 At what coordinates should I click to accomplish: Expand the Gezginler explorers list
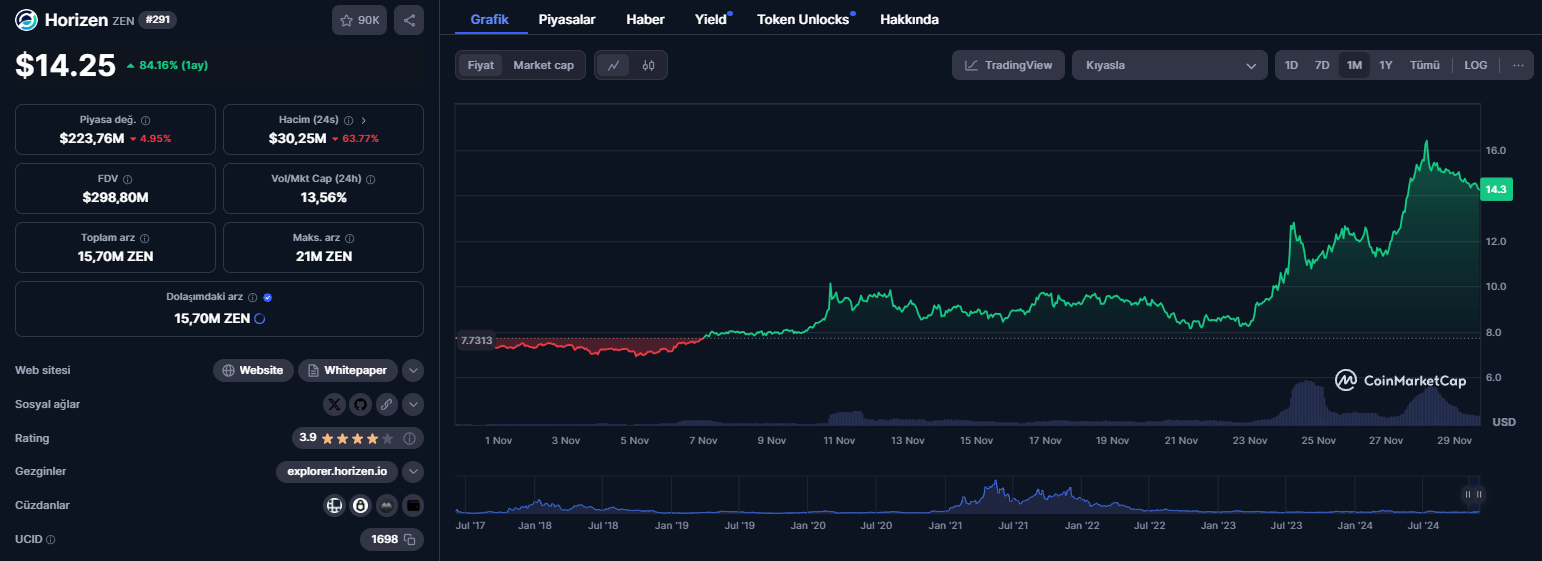coord(412,471)
